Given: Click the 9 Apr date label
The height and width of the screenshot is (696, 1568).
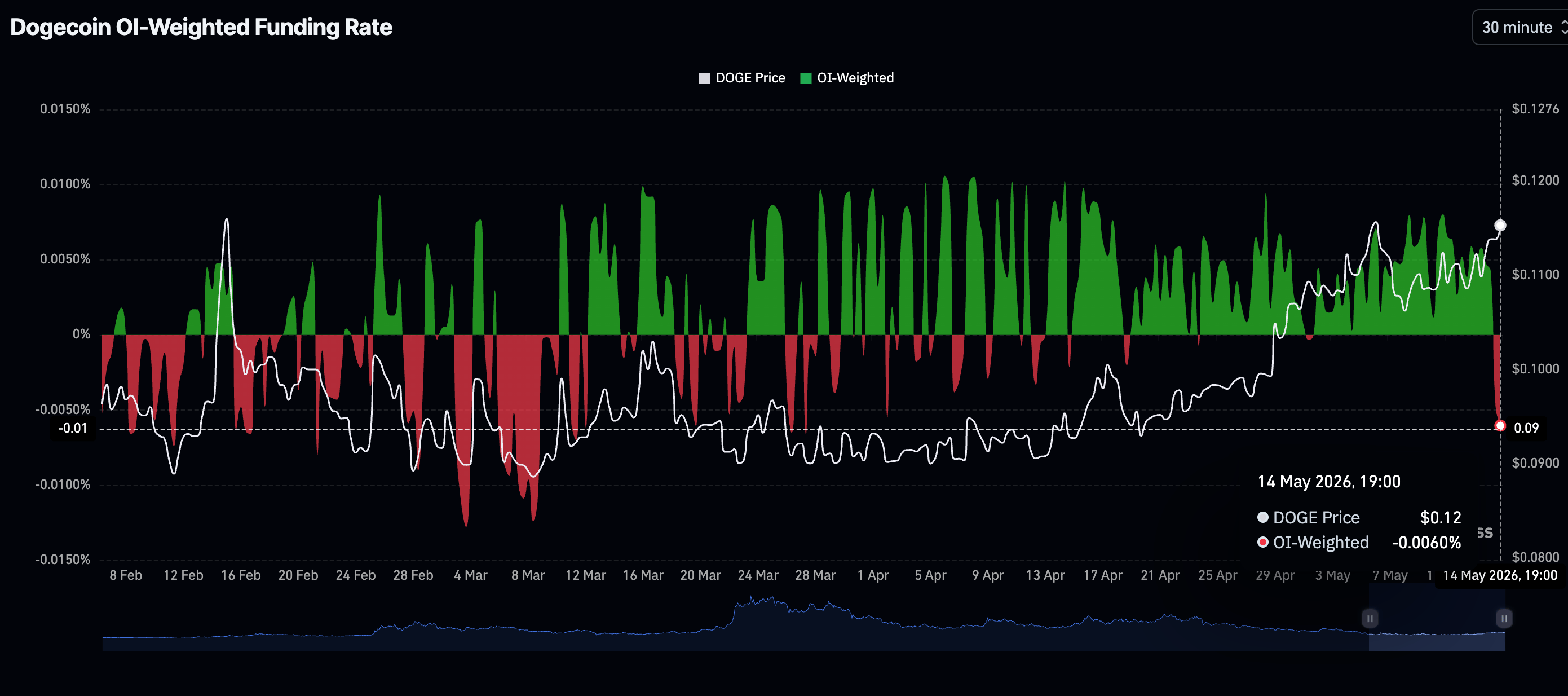Looking at the screenshot, I should [x=988, y=575].
